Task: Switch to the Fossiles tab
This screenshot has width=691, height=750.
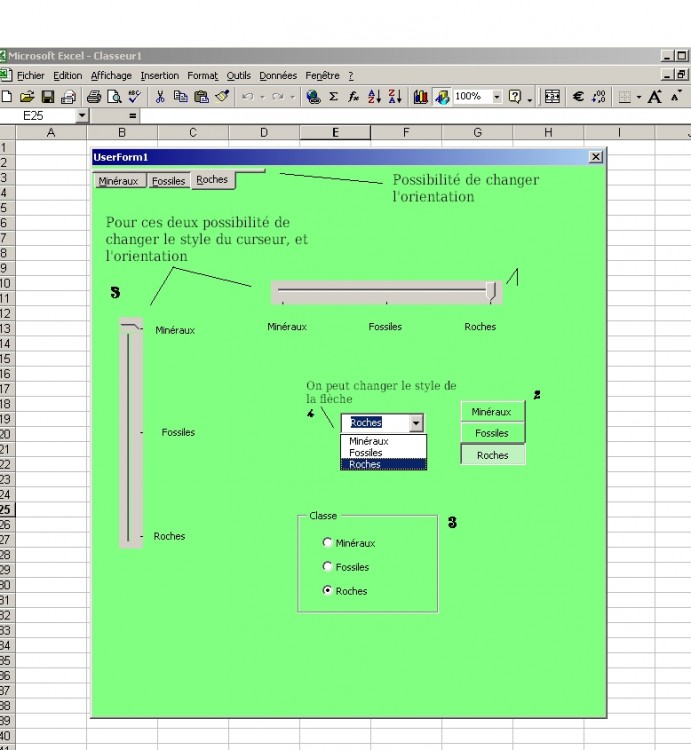Action: (169, 181)
